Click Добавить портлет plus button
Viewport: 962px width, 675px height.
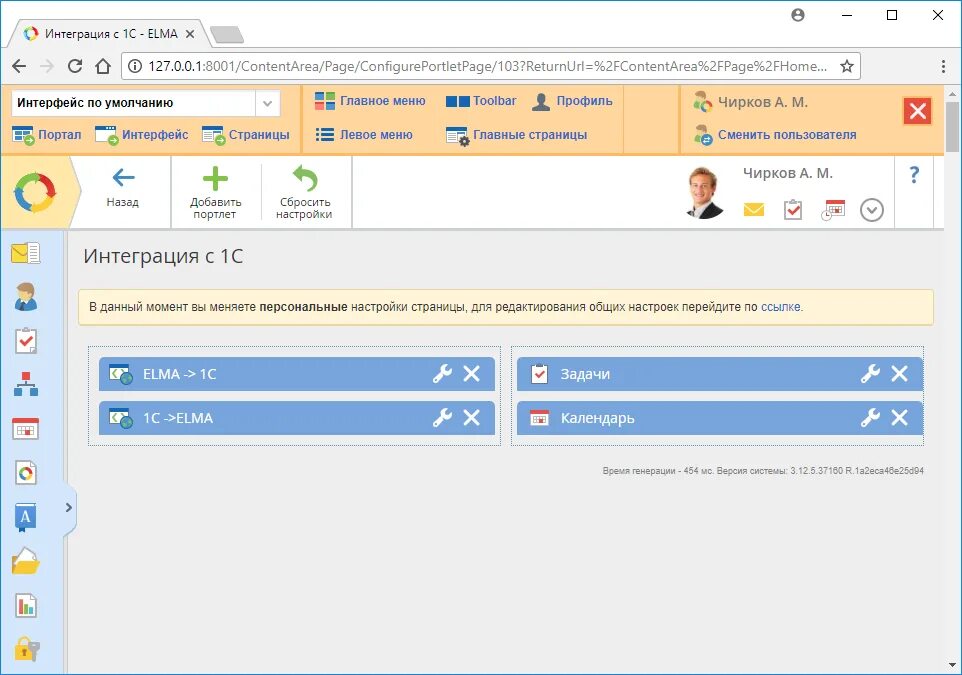tap(215, 193)
